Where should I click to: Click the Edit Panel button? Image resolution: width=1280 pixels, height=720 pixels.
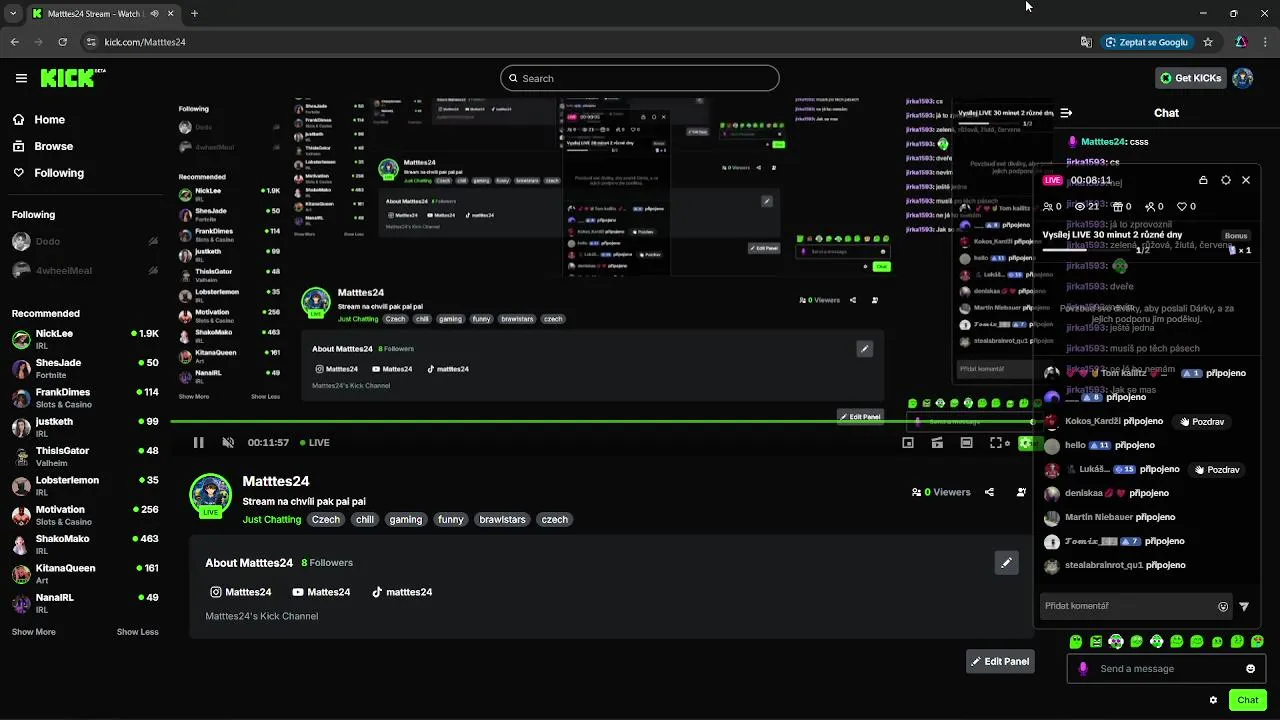(x=1000, y=661)
